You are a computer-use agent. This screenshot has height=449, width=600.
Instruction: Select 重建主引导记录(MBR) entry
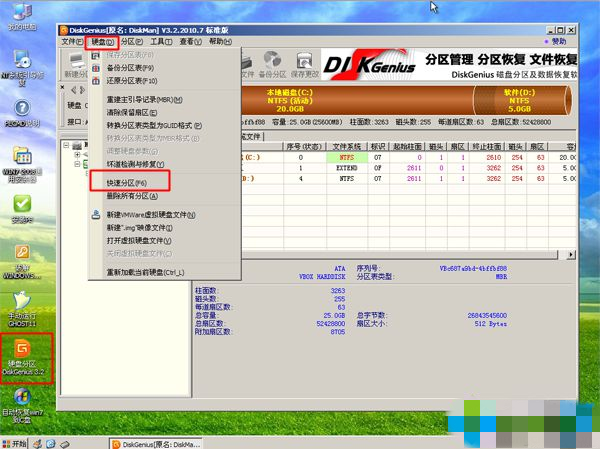coord(144,100)
